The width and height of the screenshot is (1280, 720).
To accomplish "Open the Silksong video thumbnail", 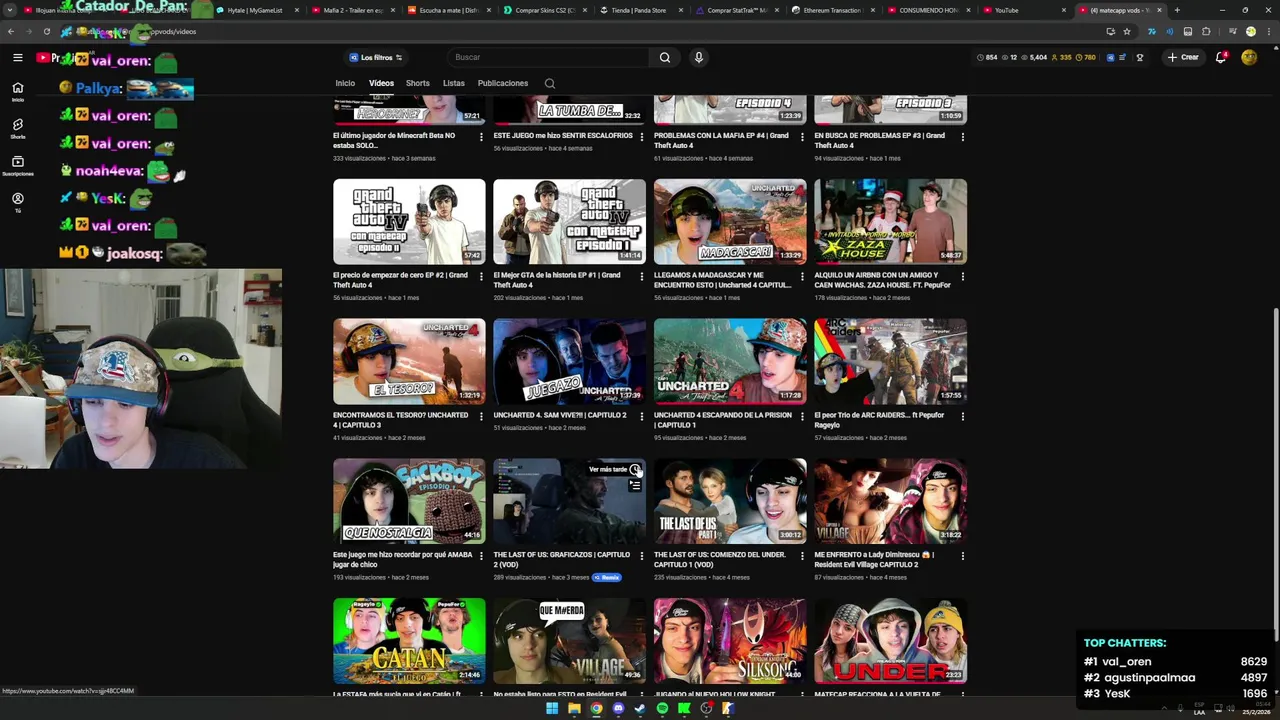I will point(730,640).
